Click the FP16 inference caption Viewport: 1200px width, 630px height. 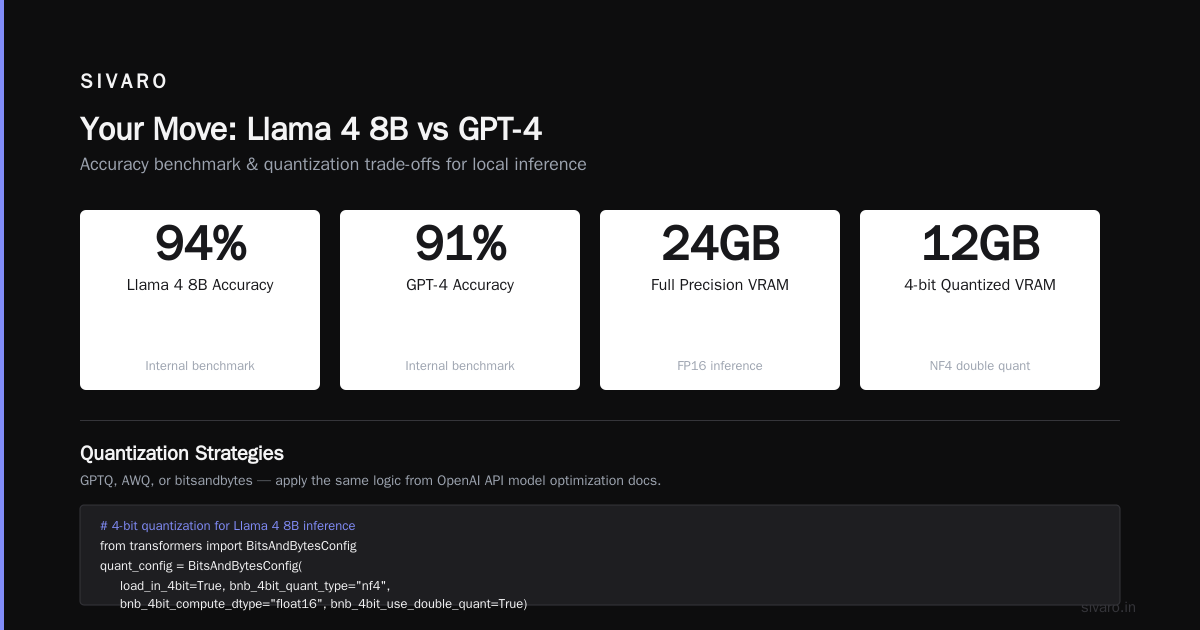[x=720, y=366]
